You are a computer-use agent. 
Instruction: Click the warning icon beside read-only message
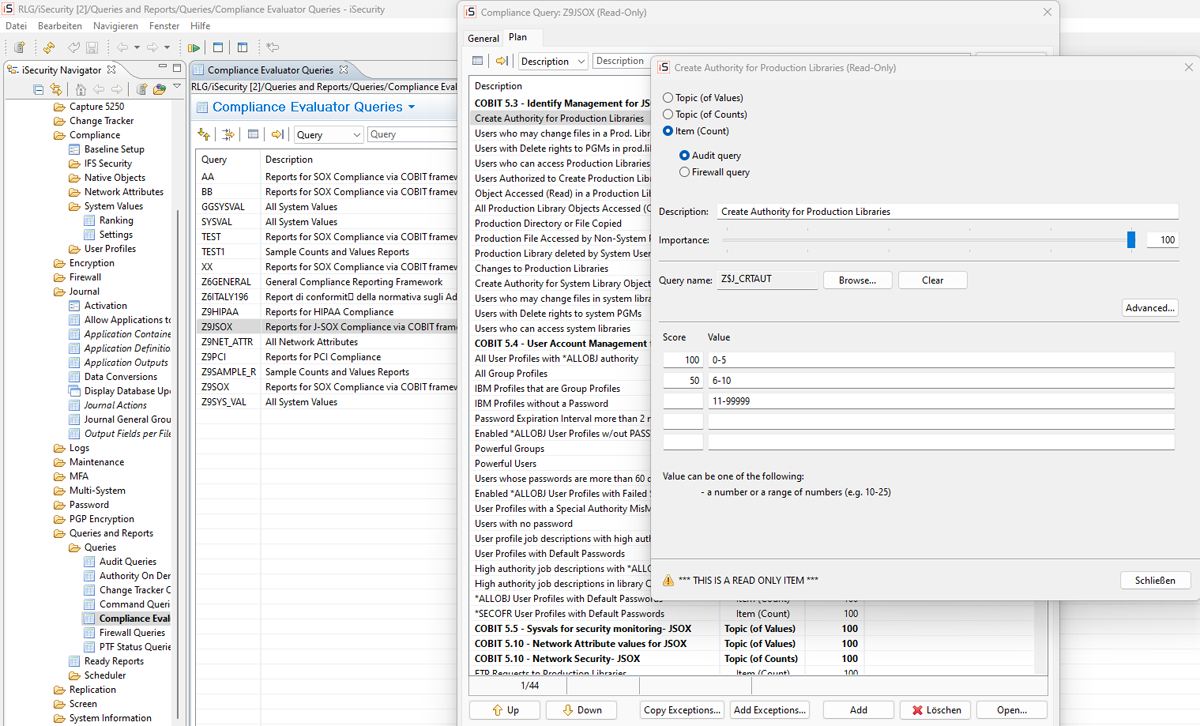point(668,580)
